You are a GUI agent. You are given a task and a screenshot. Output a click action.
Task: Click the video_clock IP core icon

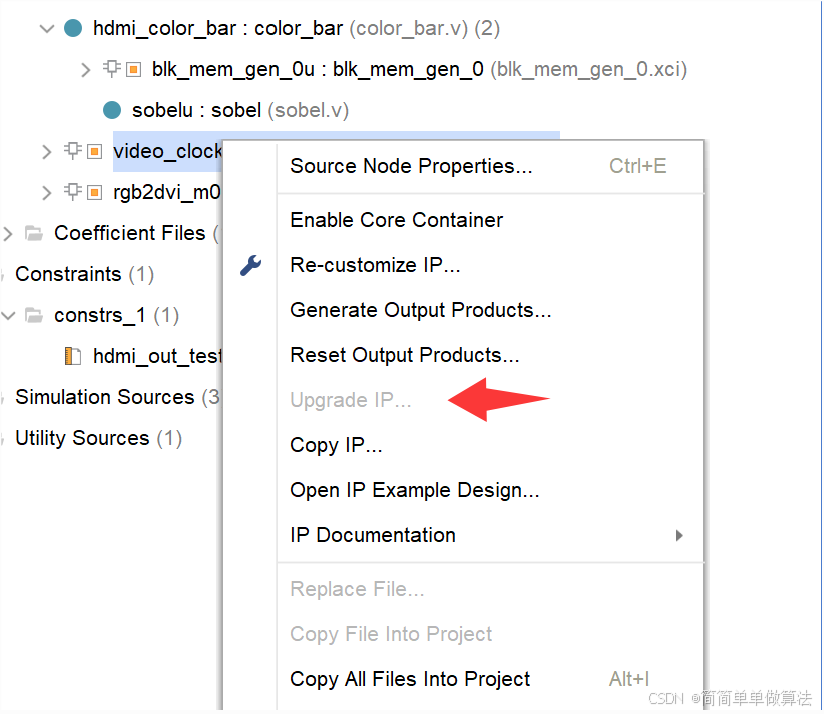[84, 151]
